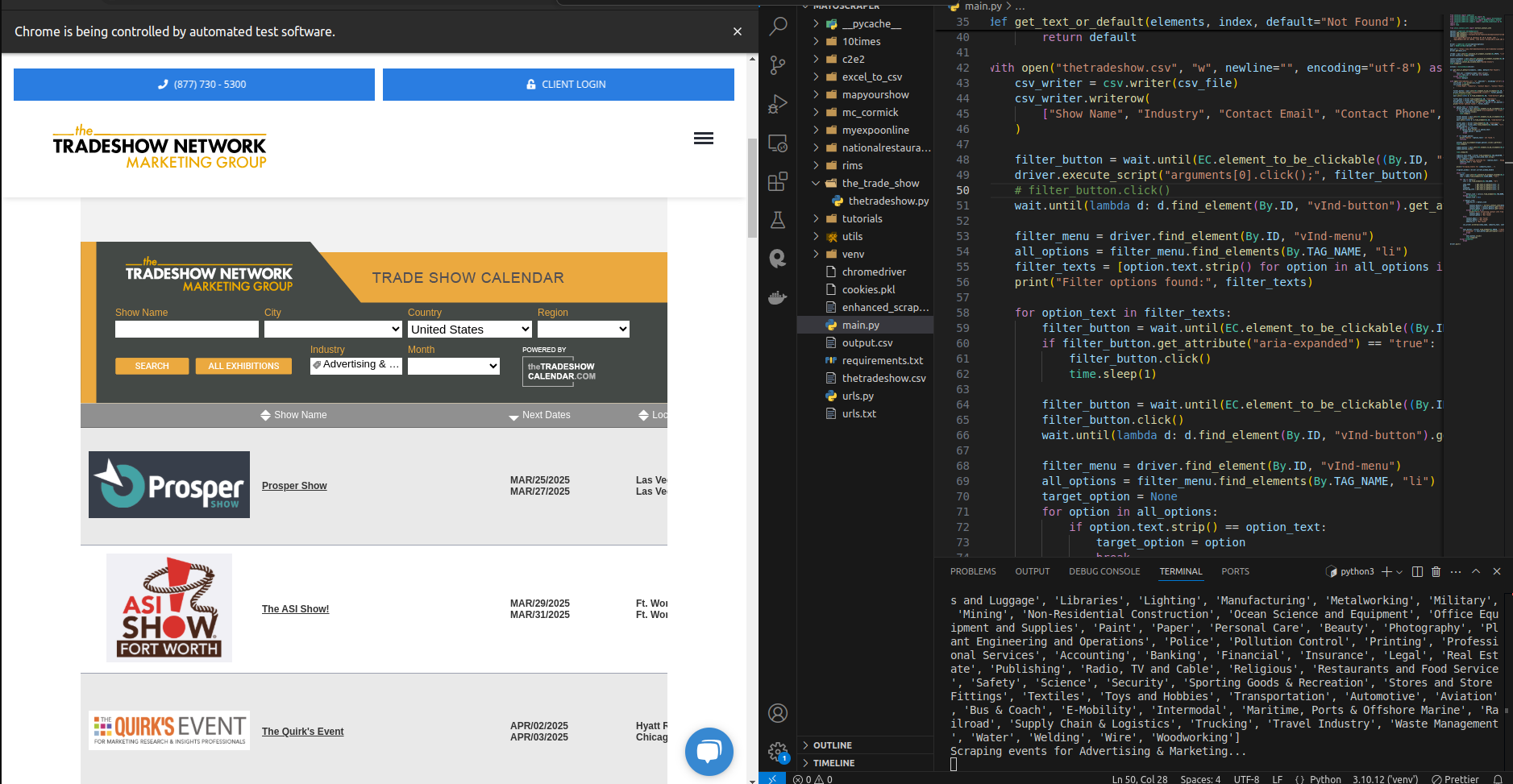The height and width of the screenshot is (784, 1513).
Task: Open Extensions view in activity bar
Action: pos(778,182)
